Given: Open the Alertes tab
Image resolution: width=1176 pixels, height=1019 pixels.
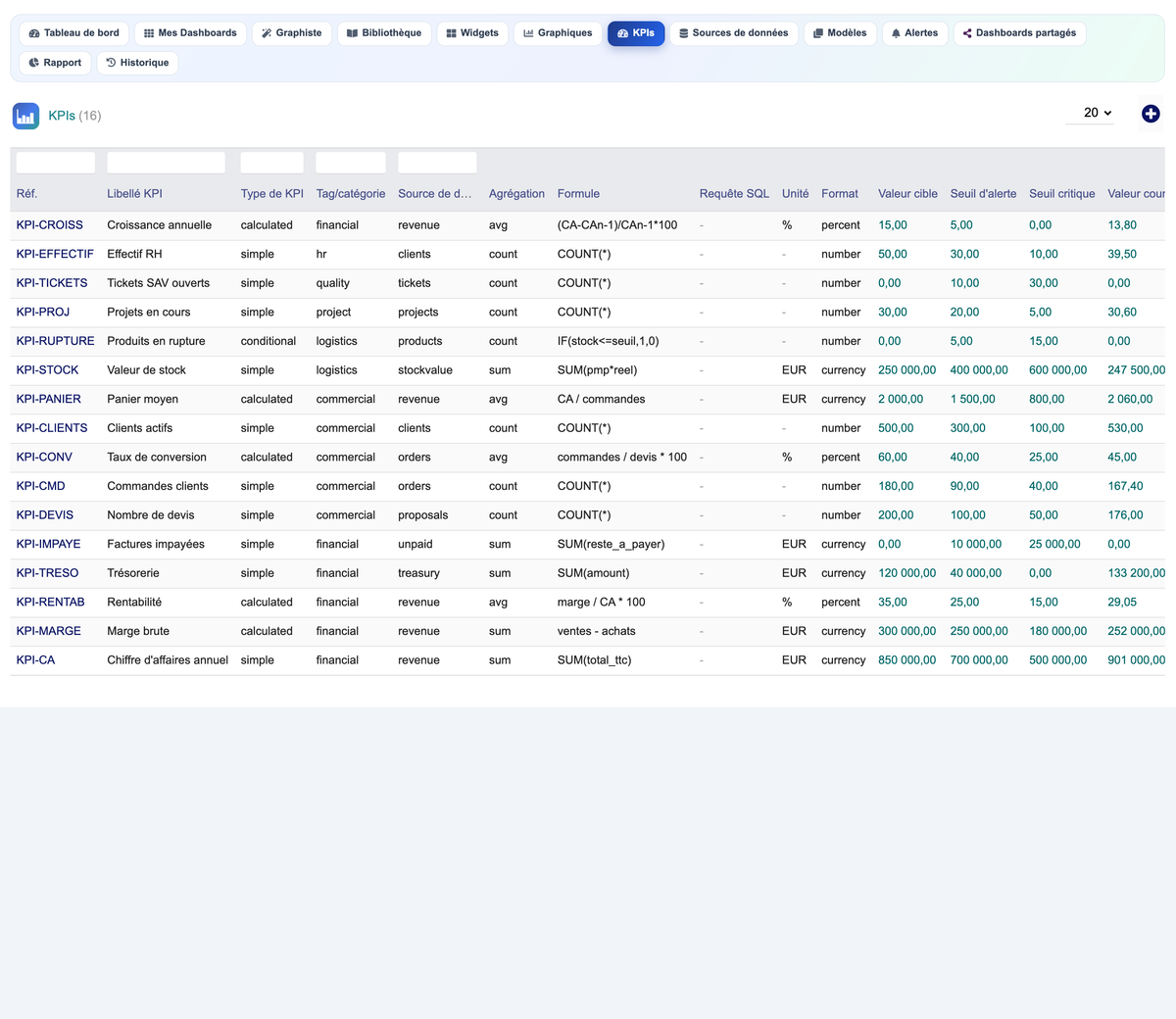Looking at the screenshot, I should pyautogui.click(x=914, y=33).
